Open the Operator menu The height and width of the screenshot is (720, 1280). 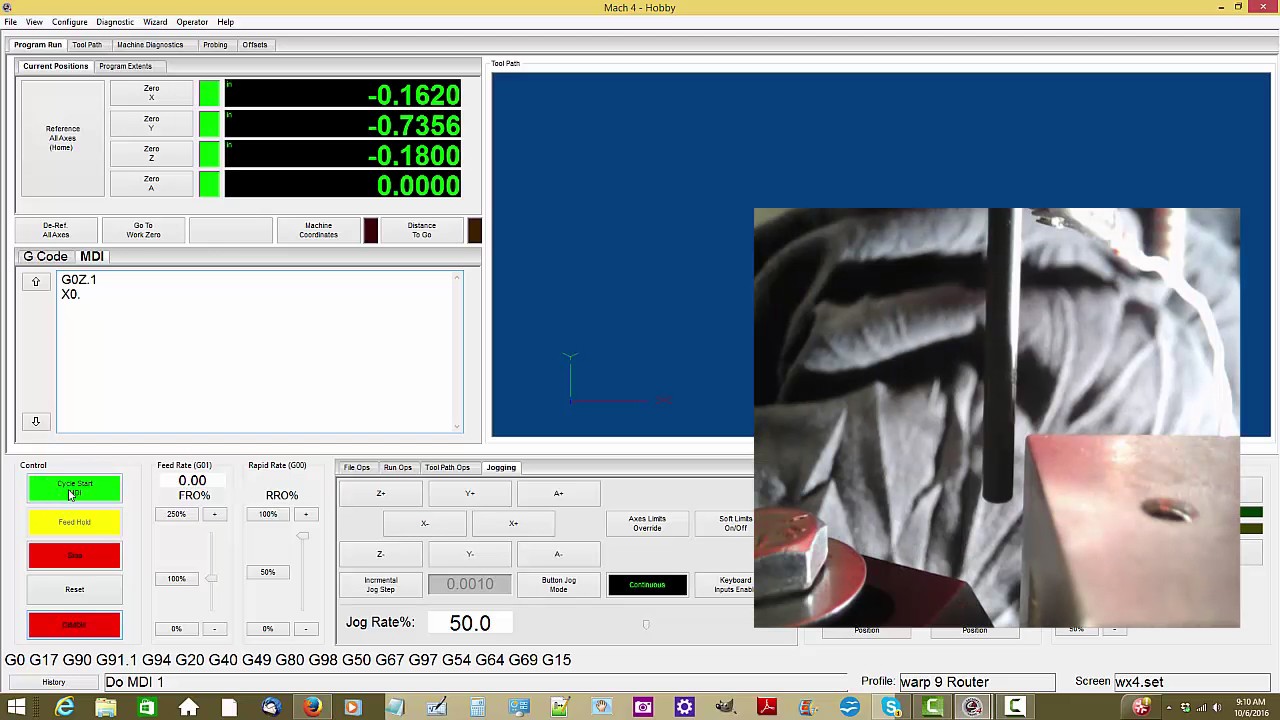pos(192,22)
